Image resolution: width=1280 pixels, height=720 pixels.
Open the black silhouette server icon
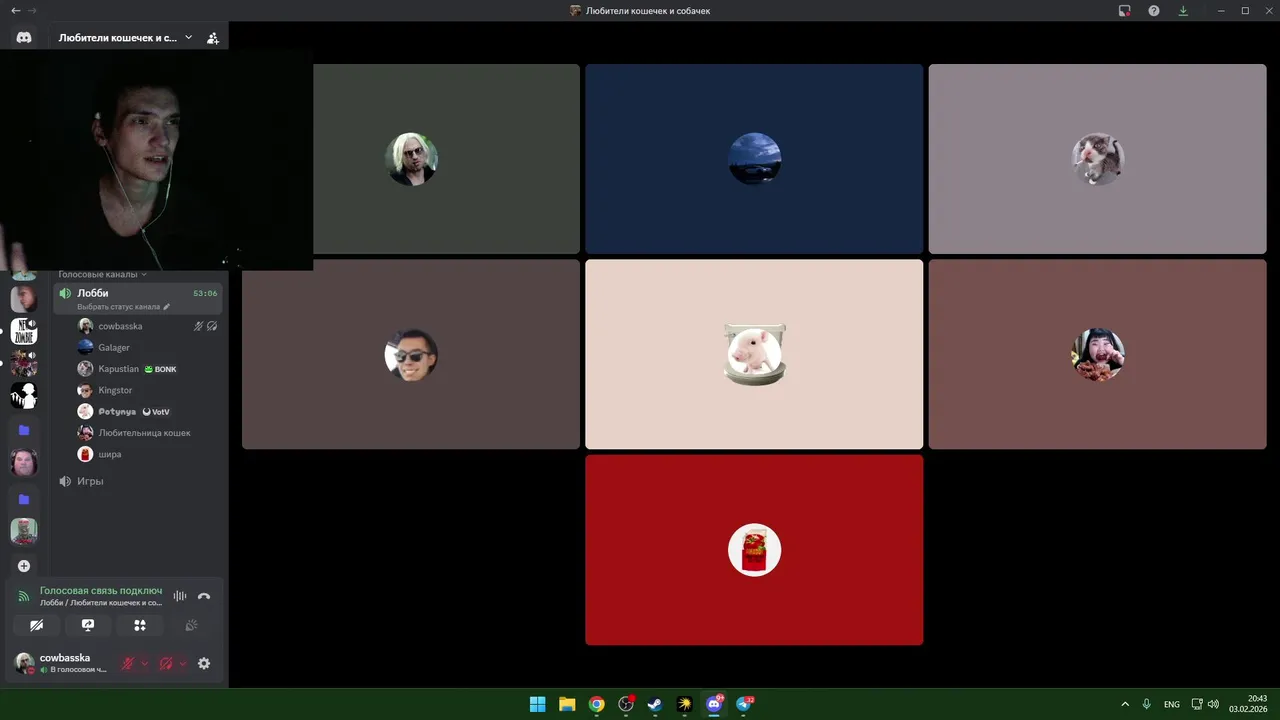[24, 395]
